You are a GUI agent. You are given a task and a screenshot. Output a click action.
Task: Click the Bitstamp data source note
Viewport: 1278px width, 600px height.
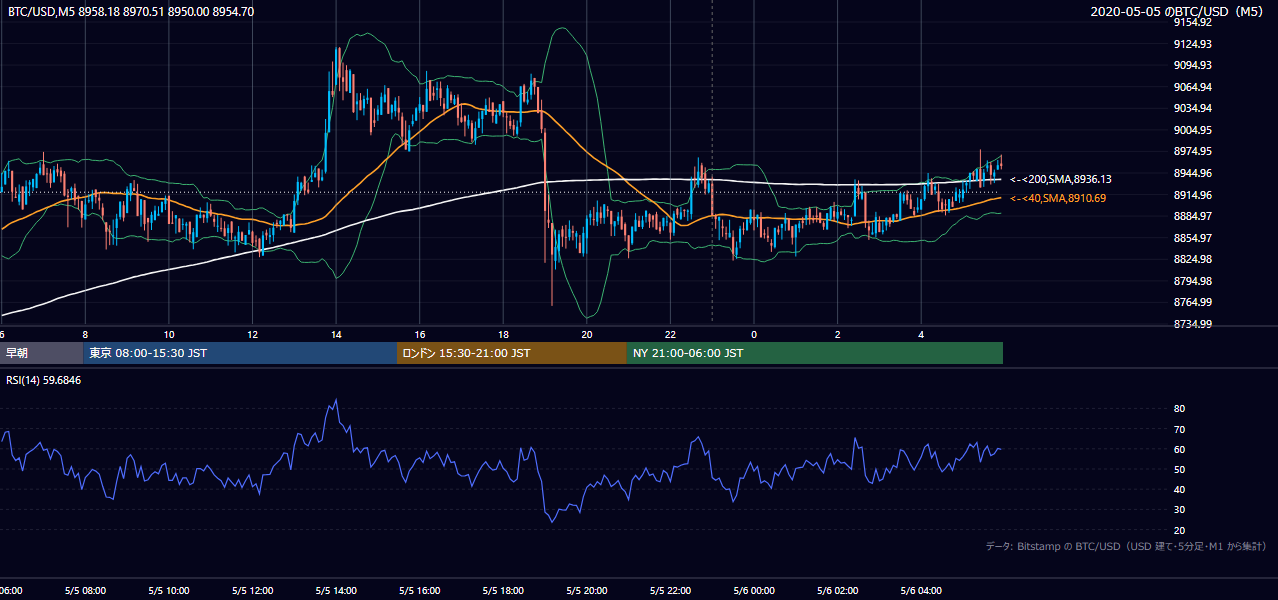[1126, 546]
